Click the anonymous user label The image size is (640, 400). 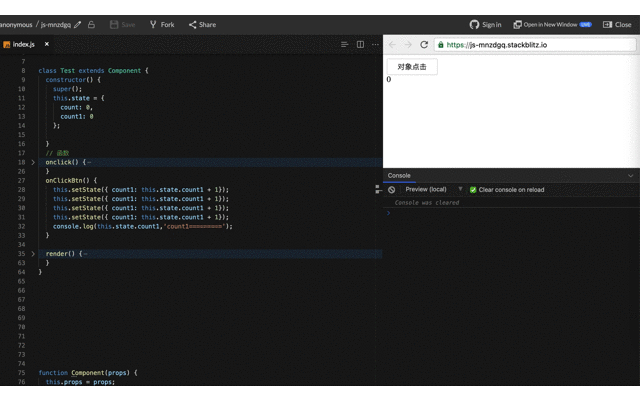pyautogui.click(x=16, y=24)
